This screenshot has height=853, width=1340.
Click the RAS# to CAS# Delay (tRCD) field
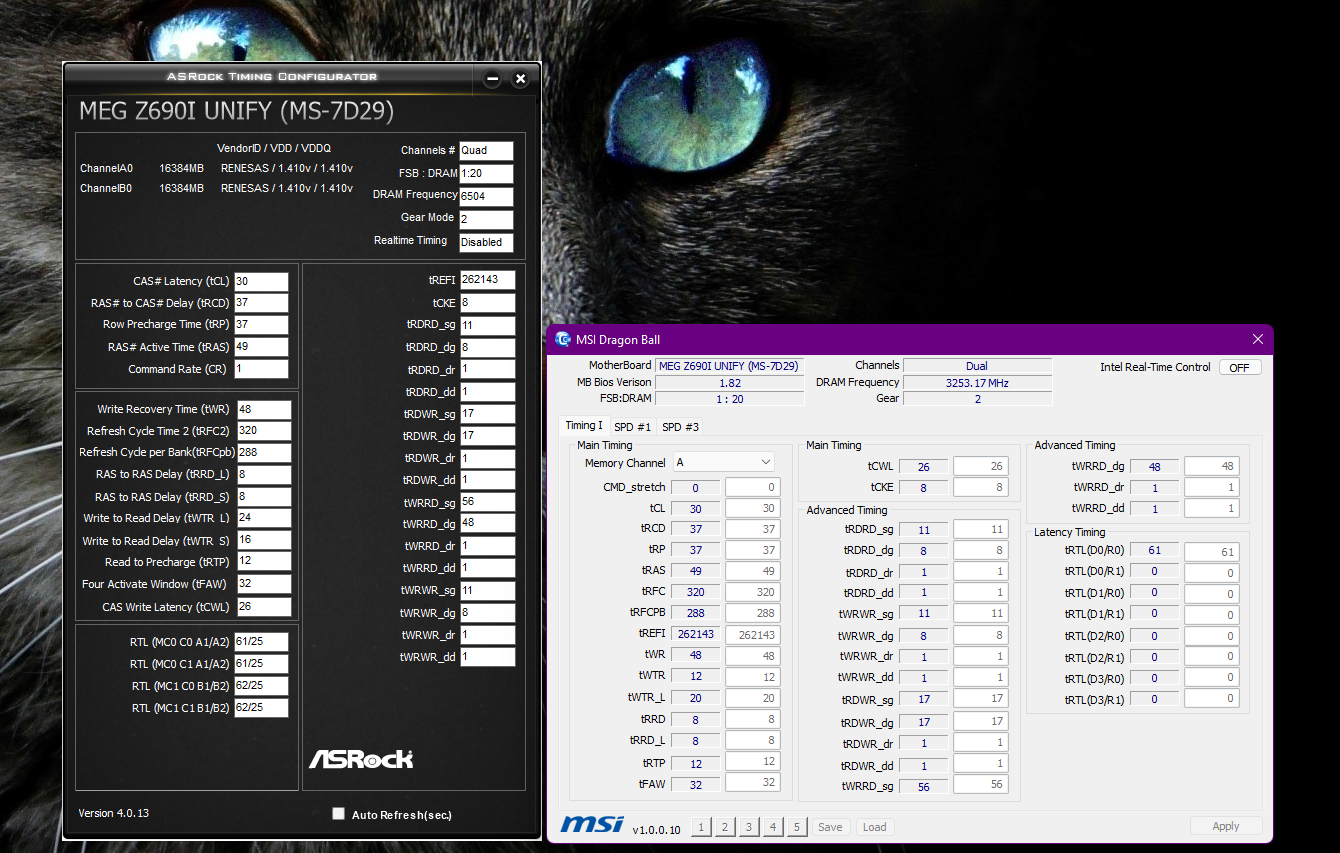pyautogui.click(x=261, y=303)
